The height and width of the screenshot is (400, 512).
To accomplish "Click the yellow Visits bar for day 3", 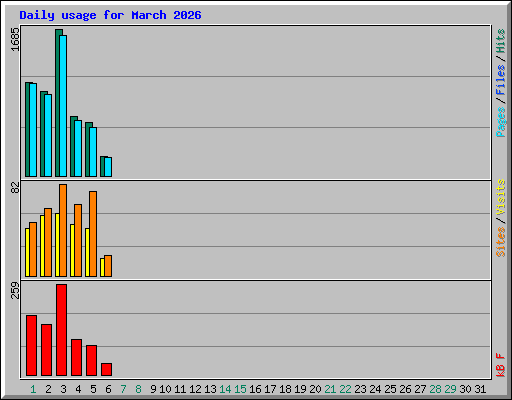I will (x=57, y=245).
